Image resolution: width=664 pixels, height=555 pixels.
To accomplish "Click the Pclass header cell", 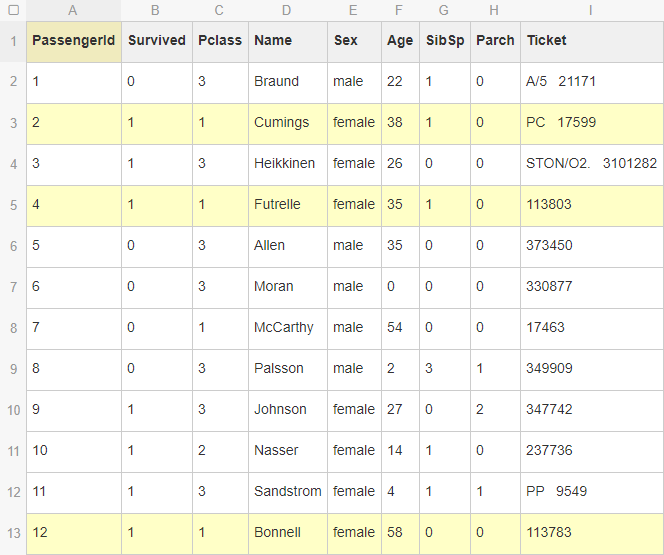I will (x=220, y=41).
